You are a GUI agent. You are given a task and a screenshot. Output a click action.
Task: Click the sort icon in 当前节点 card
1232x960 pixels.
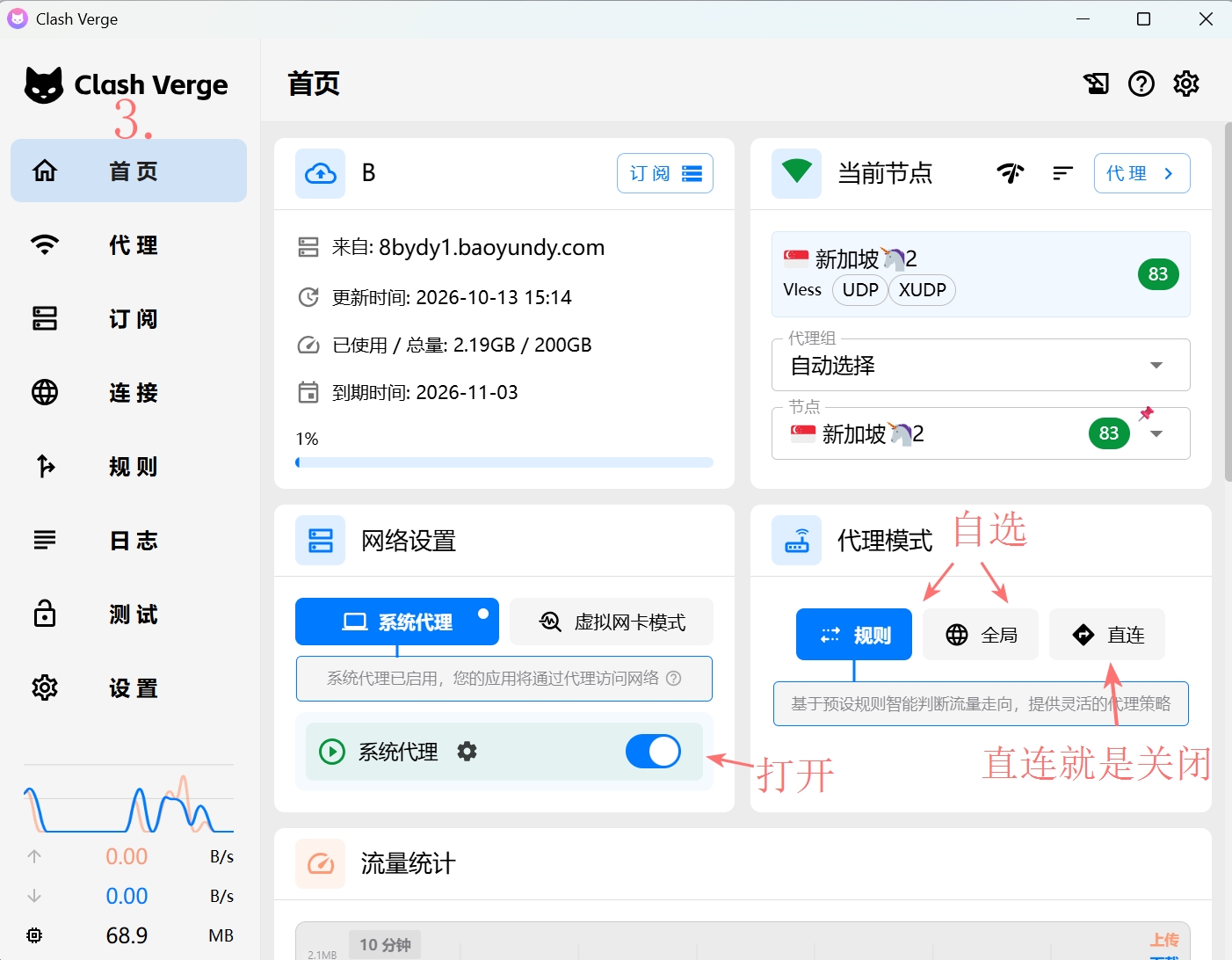(x=1062, y=173)
